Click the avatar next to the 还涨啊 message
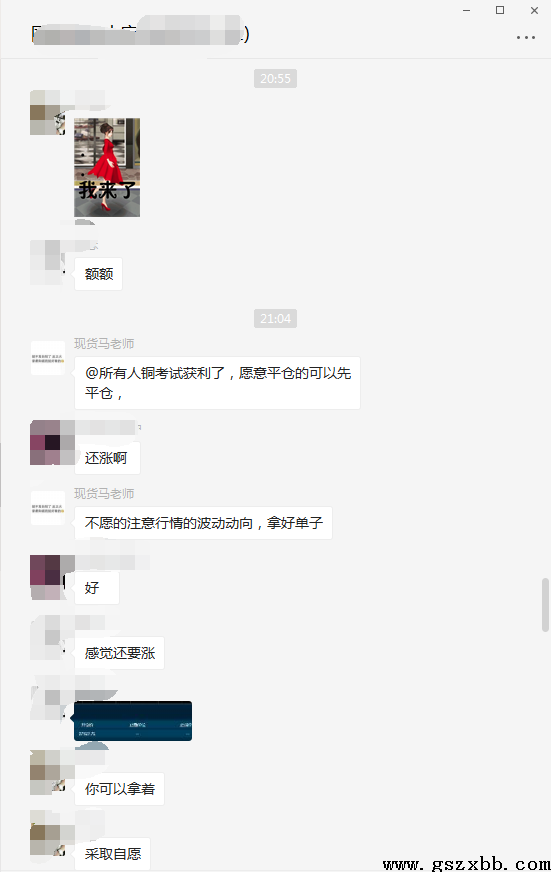The height and width of the screenshot is (872, 551). [x=48, y=443]
